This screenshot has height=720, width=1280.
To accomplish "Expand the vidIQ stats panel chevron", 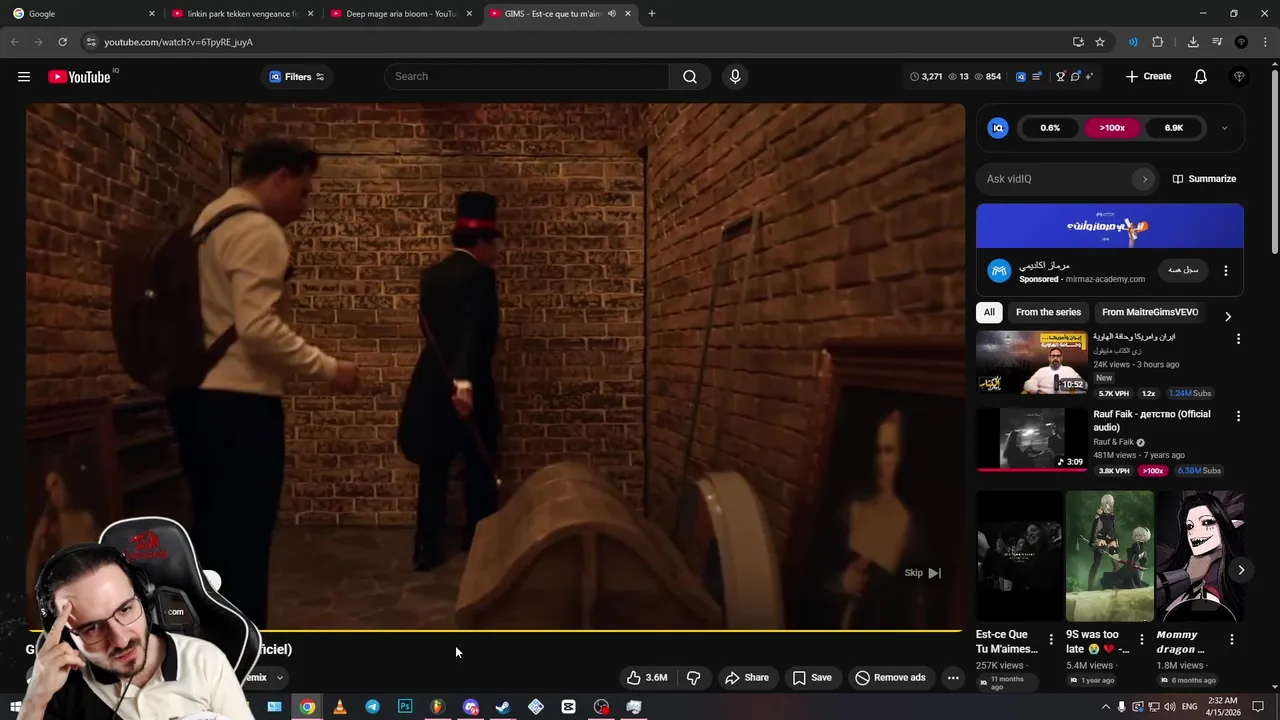I will [1224, 128].
